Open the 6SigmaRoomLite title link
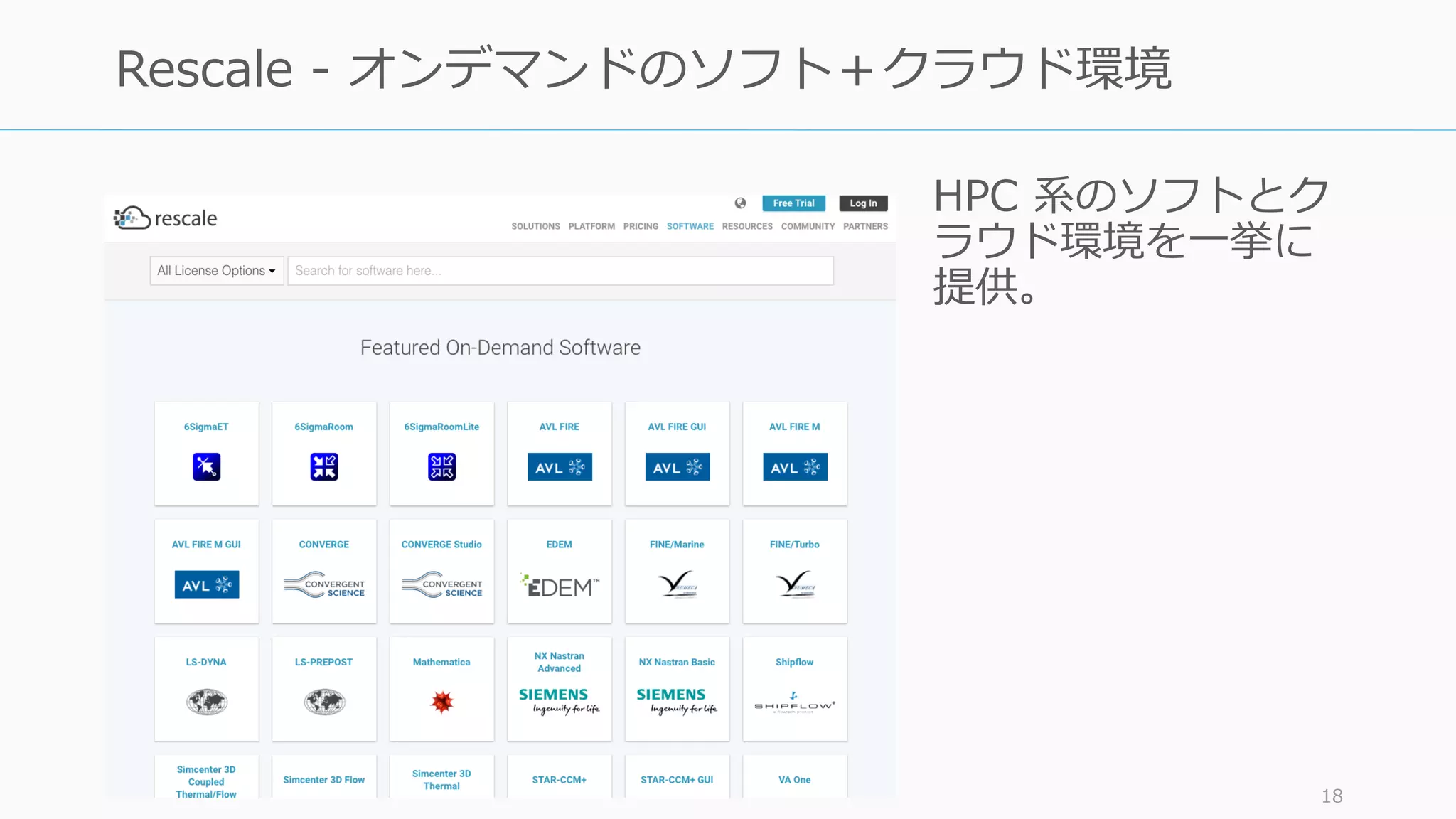This screenshot has width=1456, height=819. [441, 427]
